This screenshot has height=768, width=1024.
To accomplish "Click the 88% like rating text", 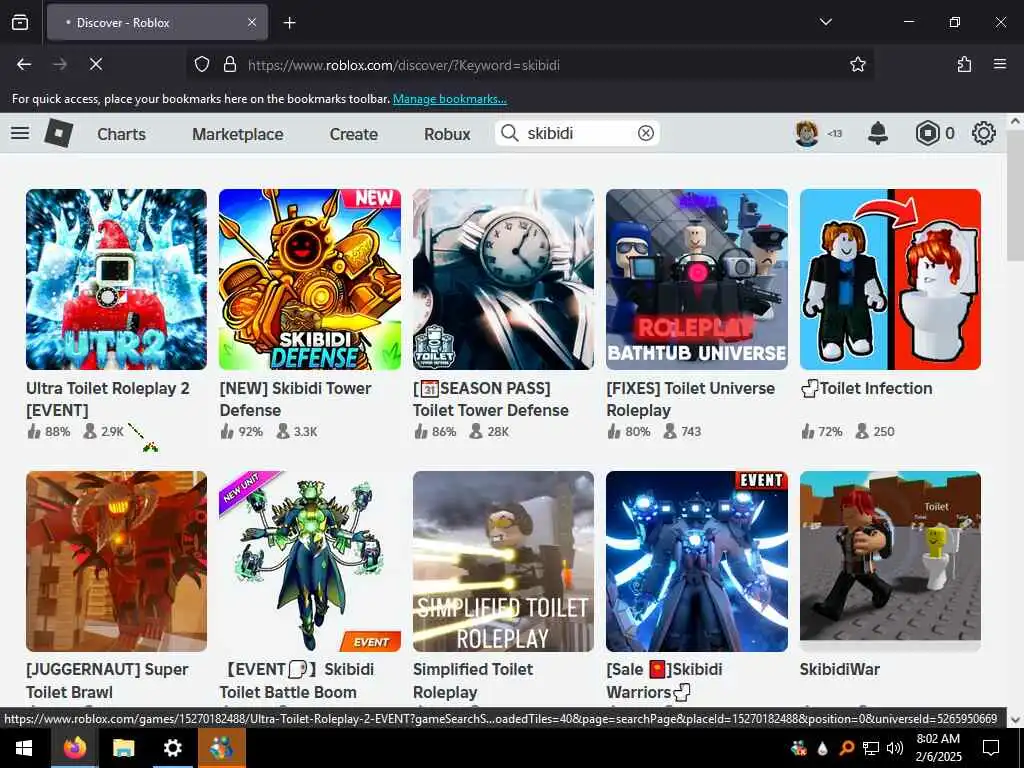I will [57, 432].
